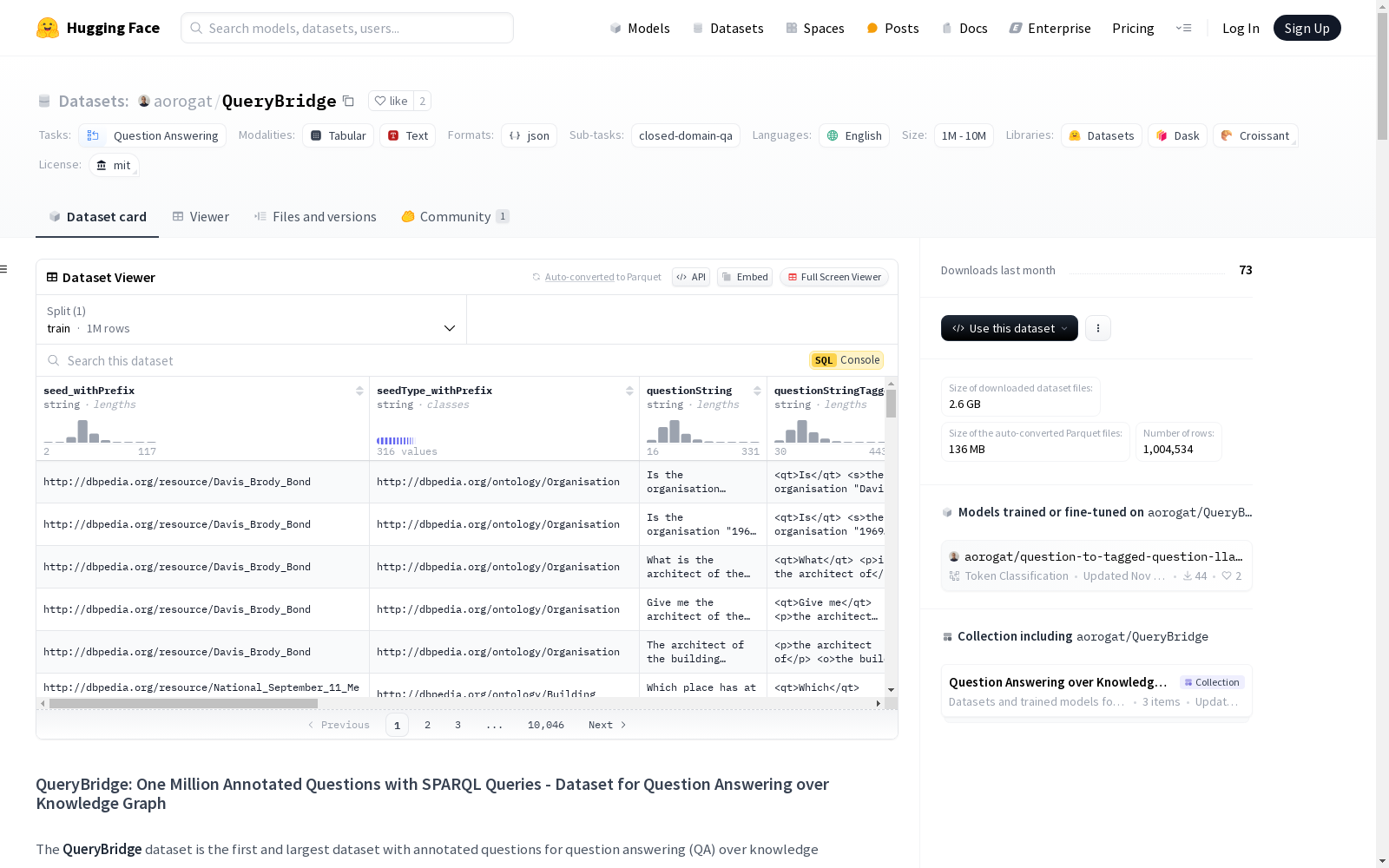Viewport: 1389px width, 868px height.
Task: Click the Hugging Face logo icon
Action: [x=48, y=28]
